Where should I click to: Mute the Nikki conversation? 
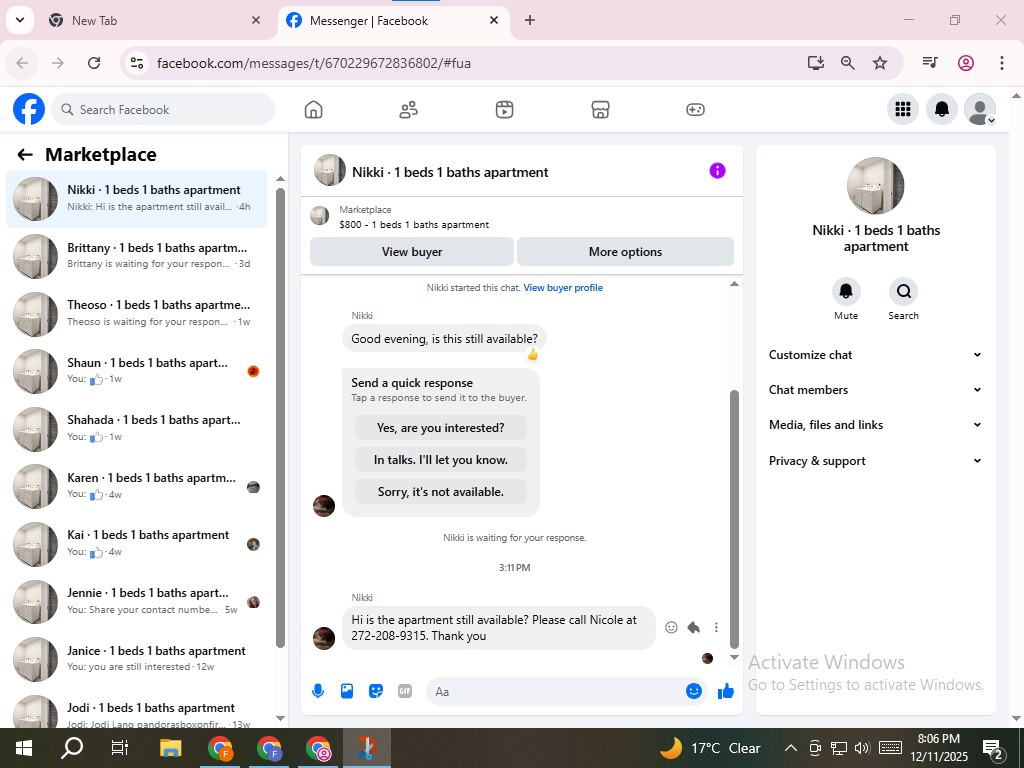click(846, 291)
